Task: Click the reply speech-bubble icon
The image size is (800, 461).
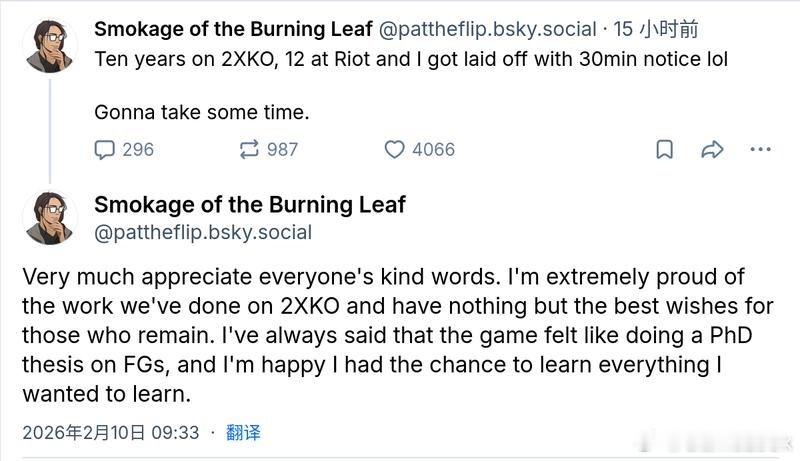Action: pyautogui.click(x=105, y=149)
